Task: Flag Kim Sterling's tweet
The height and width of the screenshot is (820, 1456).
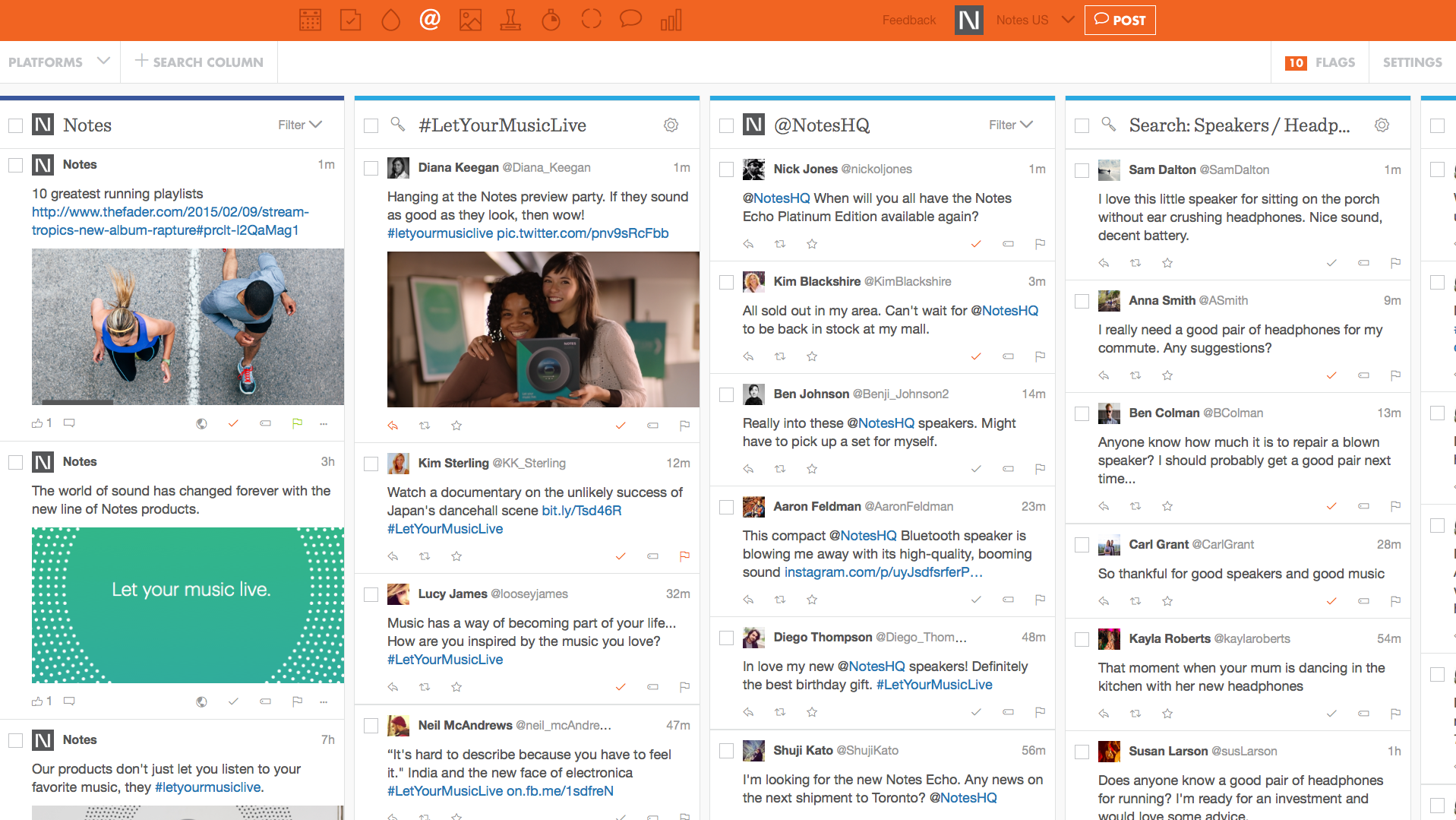Action: (x=684, y=556)
